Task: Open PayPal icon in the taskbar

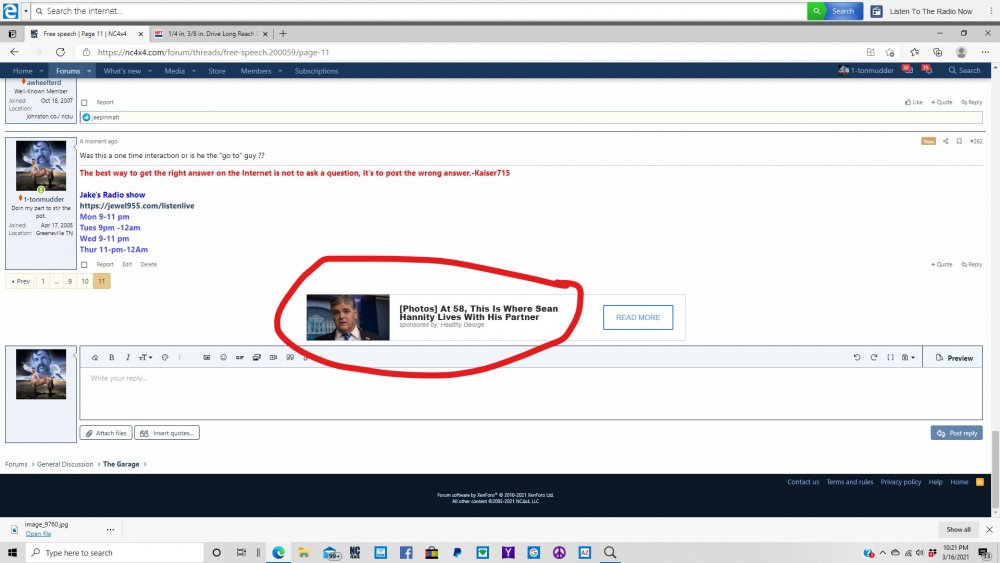Action: (457, 553)
